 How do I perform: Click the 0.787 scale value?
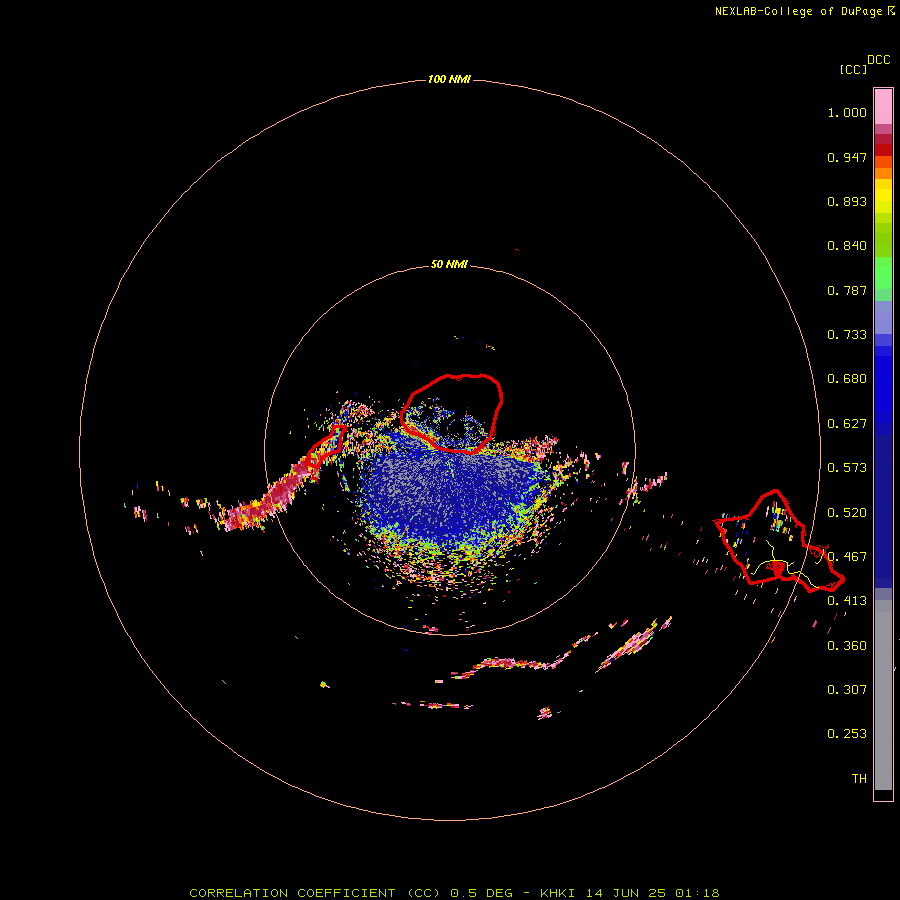(x=847, y=290)
